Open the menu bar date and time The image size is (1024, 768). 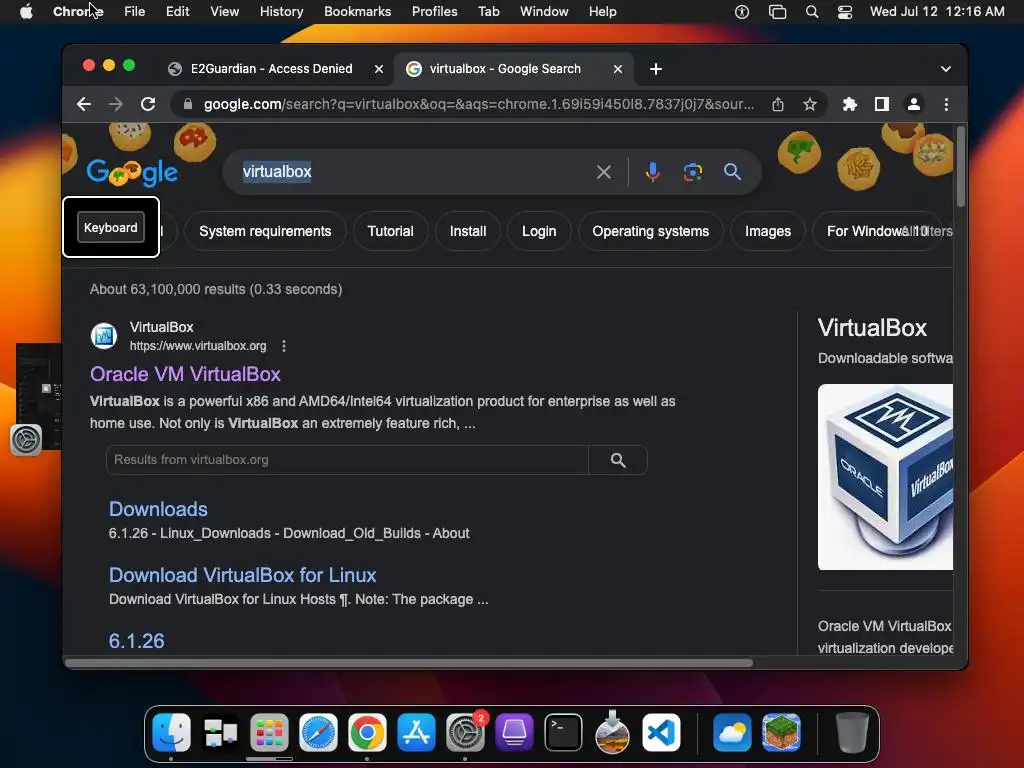coord(936,12)
